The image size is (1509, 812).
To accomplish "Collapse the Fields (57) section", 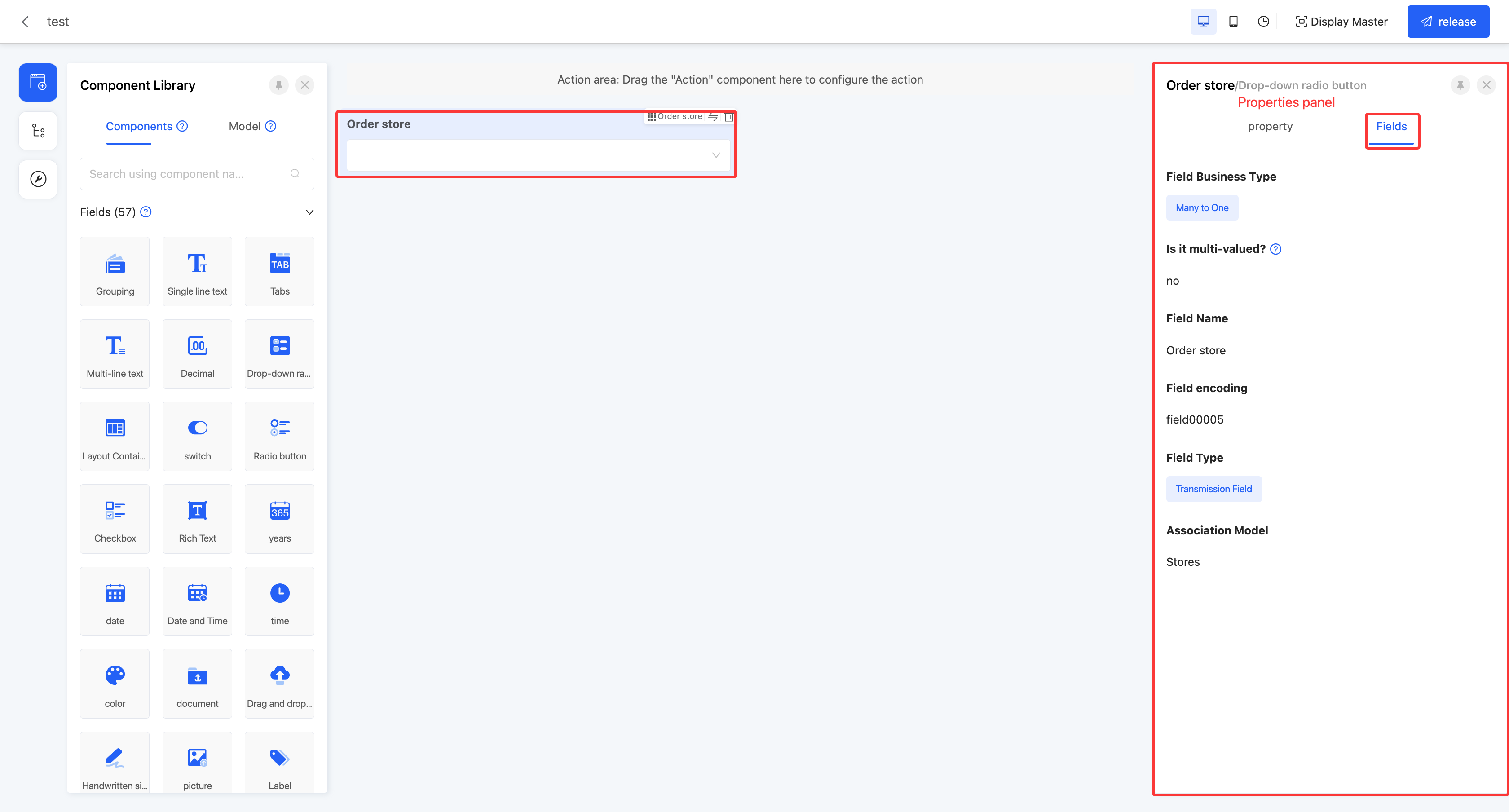I will (x=309, y=212).
